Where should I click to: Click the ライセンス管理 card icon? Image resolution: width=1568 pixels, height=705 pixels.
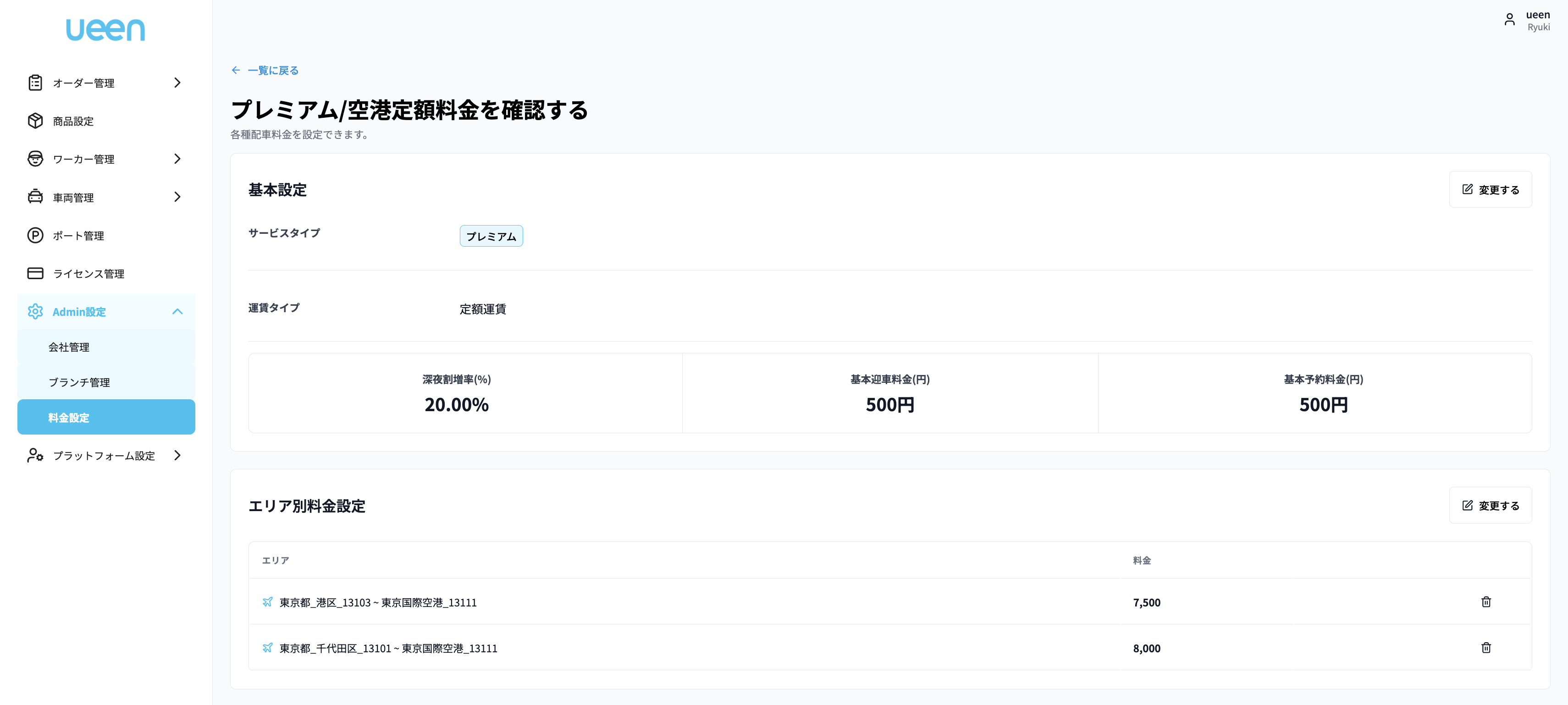pos(35,273)
